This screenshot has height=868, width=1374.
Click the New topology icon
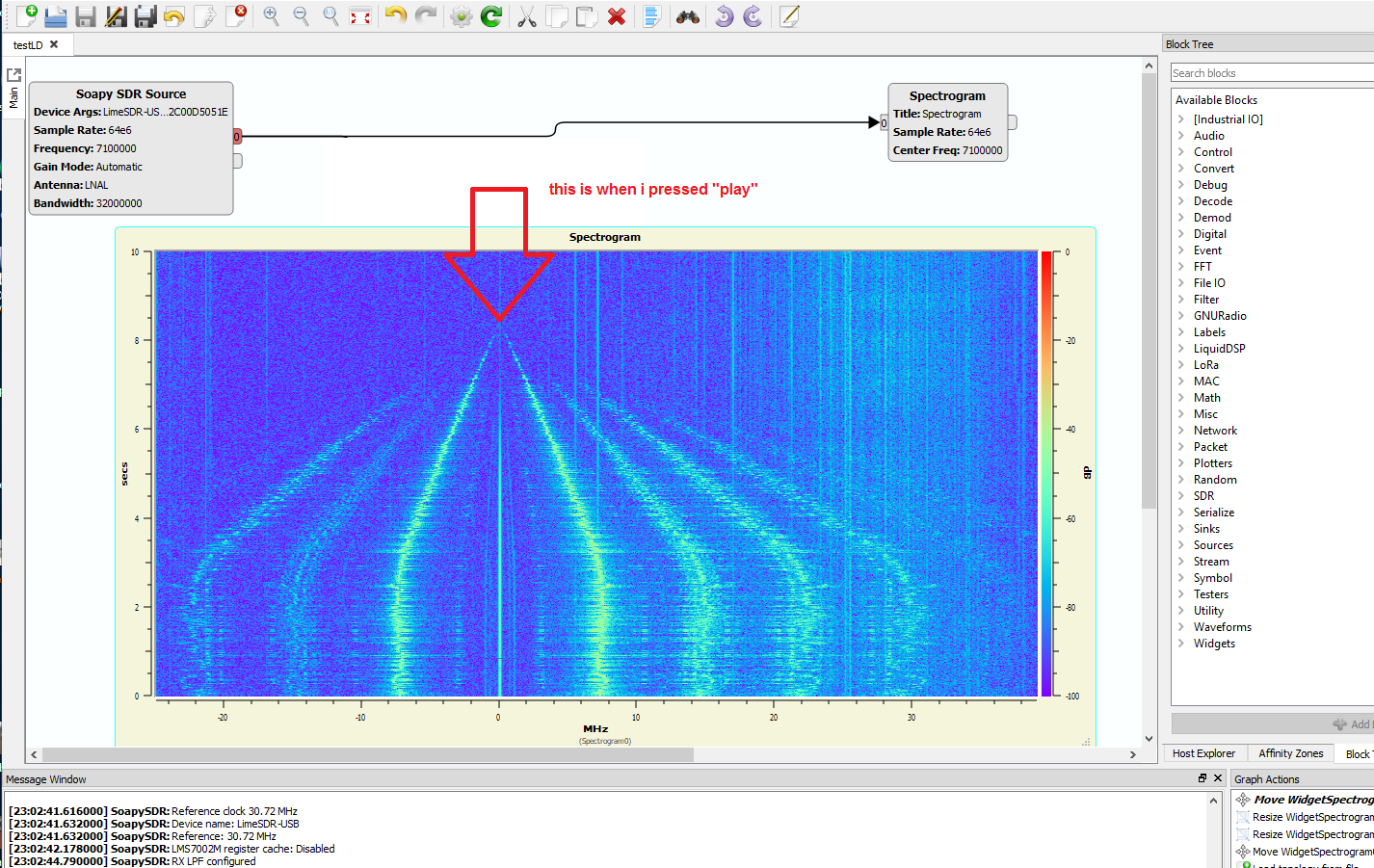coord(26,15)
